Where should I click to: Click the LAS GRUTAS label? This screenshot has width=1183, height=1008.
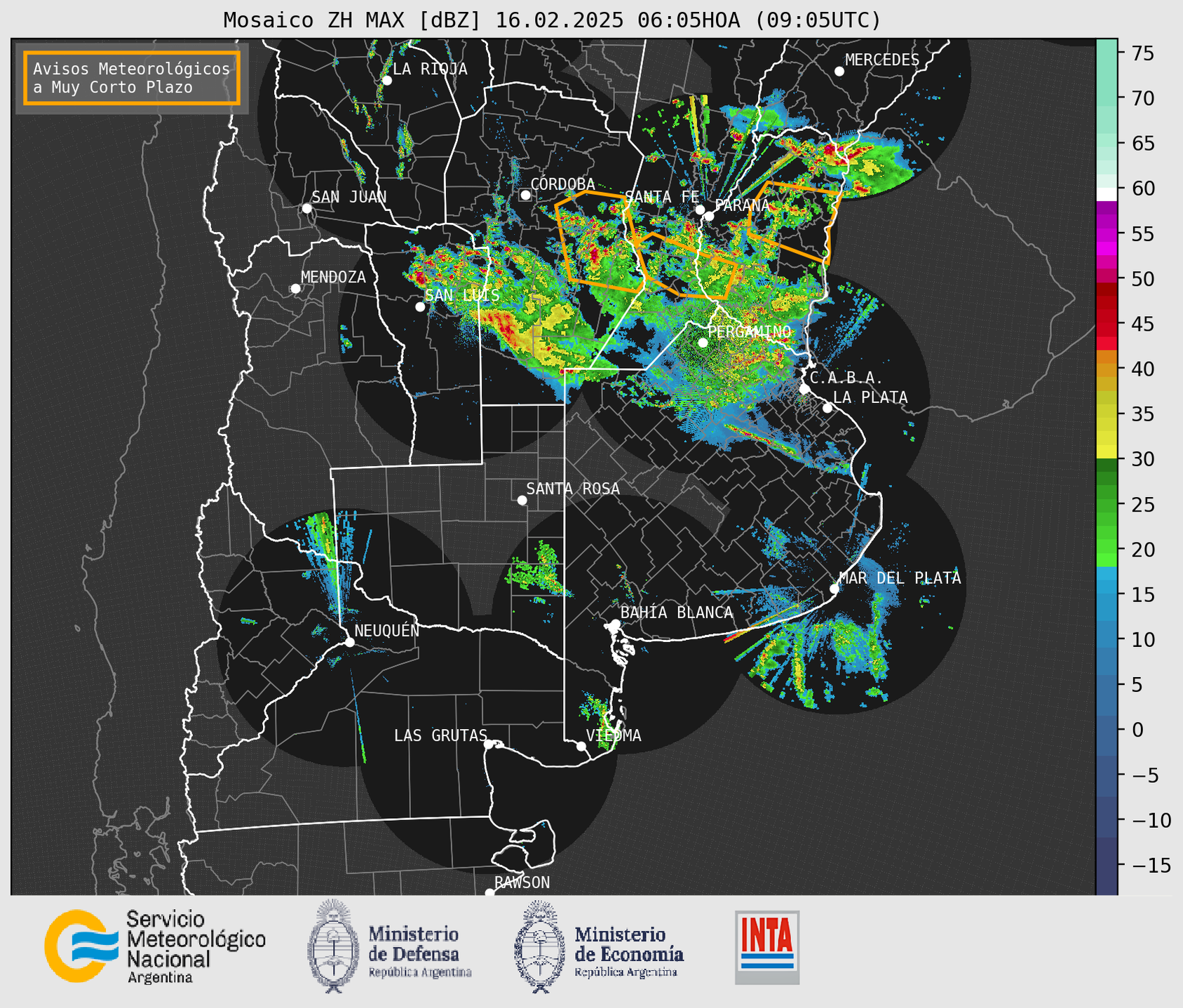(x=440, y=735)
